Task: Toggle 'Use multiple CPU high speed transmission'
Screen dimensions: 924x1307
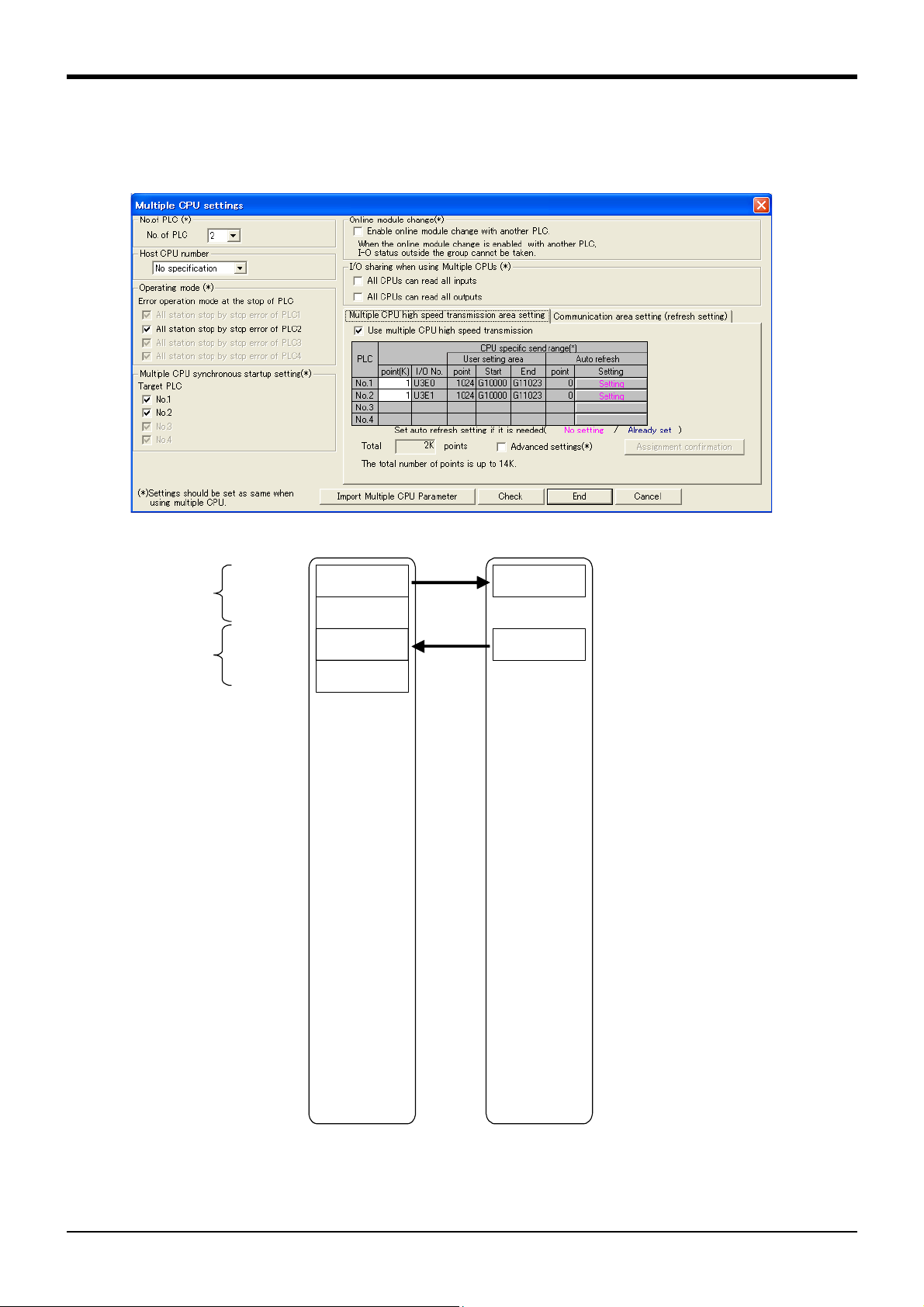Action: tap(358, 330)
